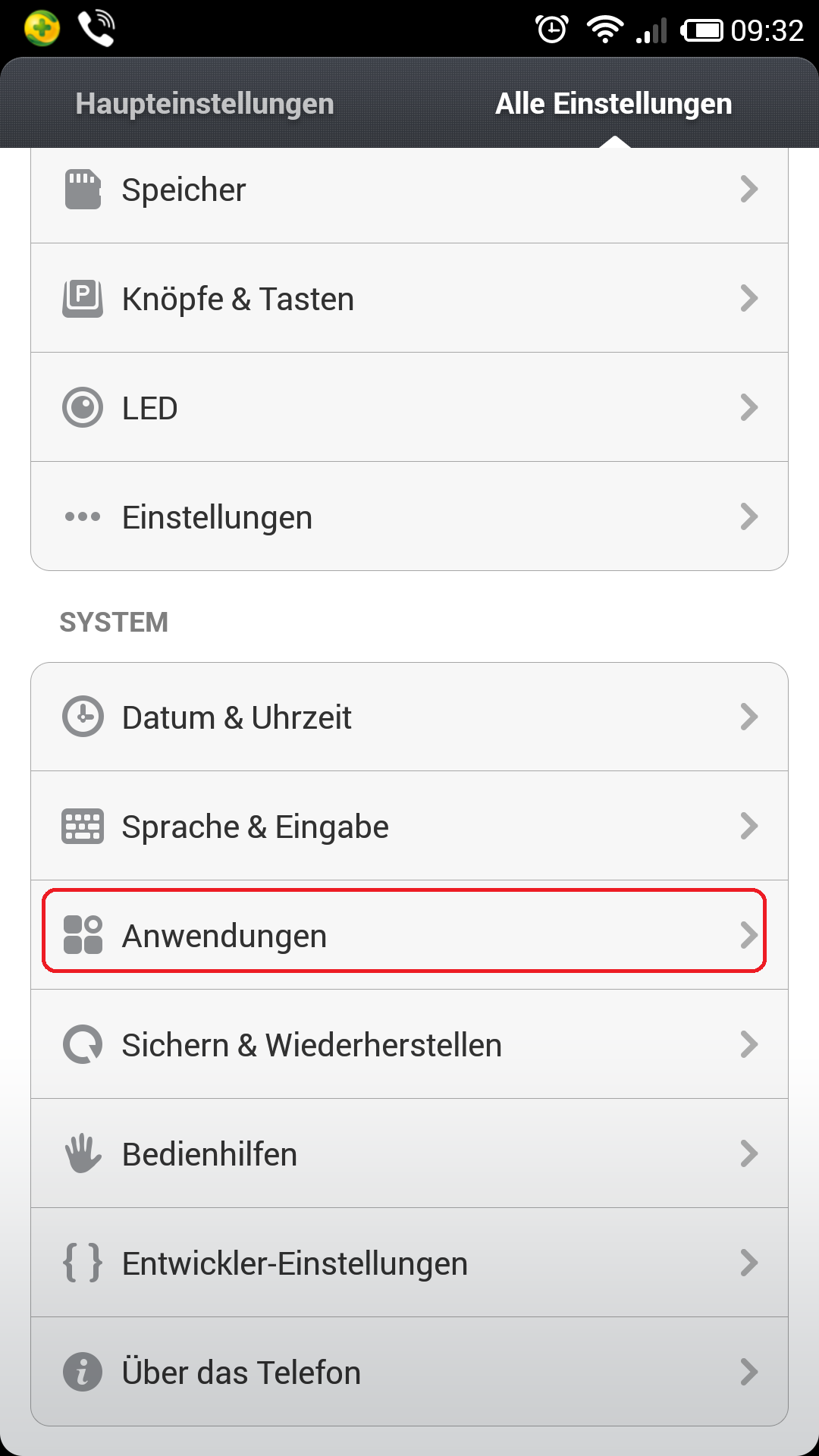819x1456 pixels.
Task: Expand LED settings chevron arrow
Action: pyautogui.click(x=749, y=407)
